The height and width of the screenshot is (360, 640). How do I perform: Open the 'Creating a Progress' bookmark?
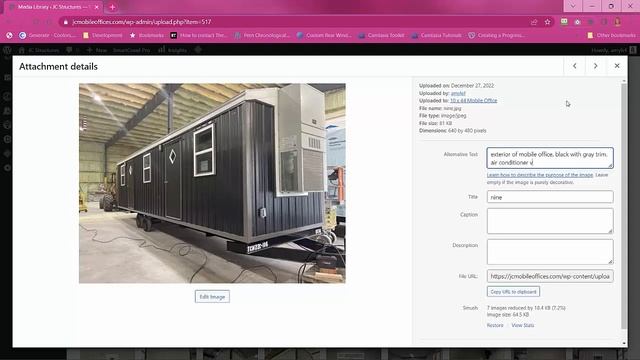(496, 36)
